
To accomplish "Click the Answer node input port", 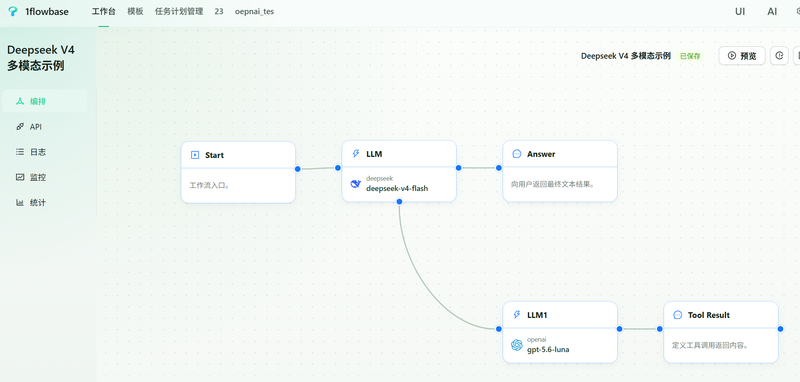I will pyautogui.click(x=498, y=167).
